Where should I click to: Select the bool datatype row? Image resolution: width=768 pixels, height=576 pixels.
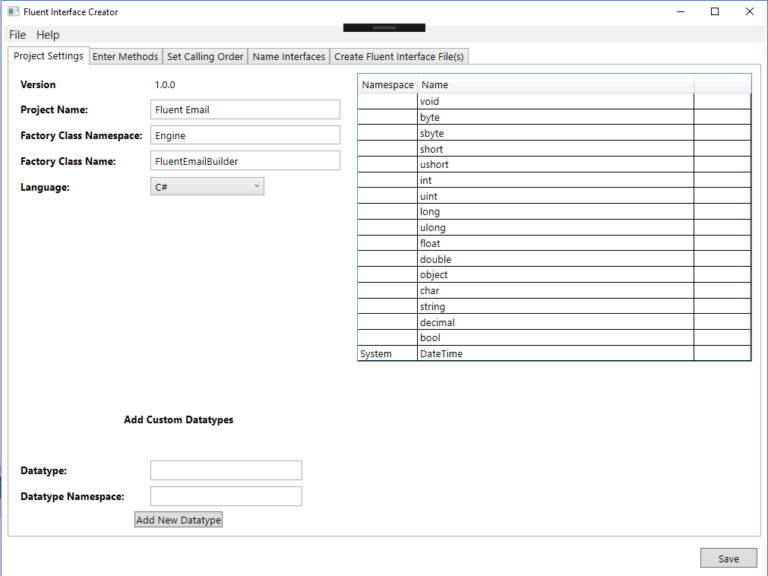click(554, 338)
